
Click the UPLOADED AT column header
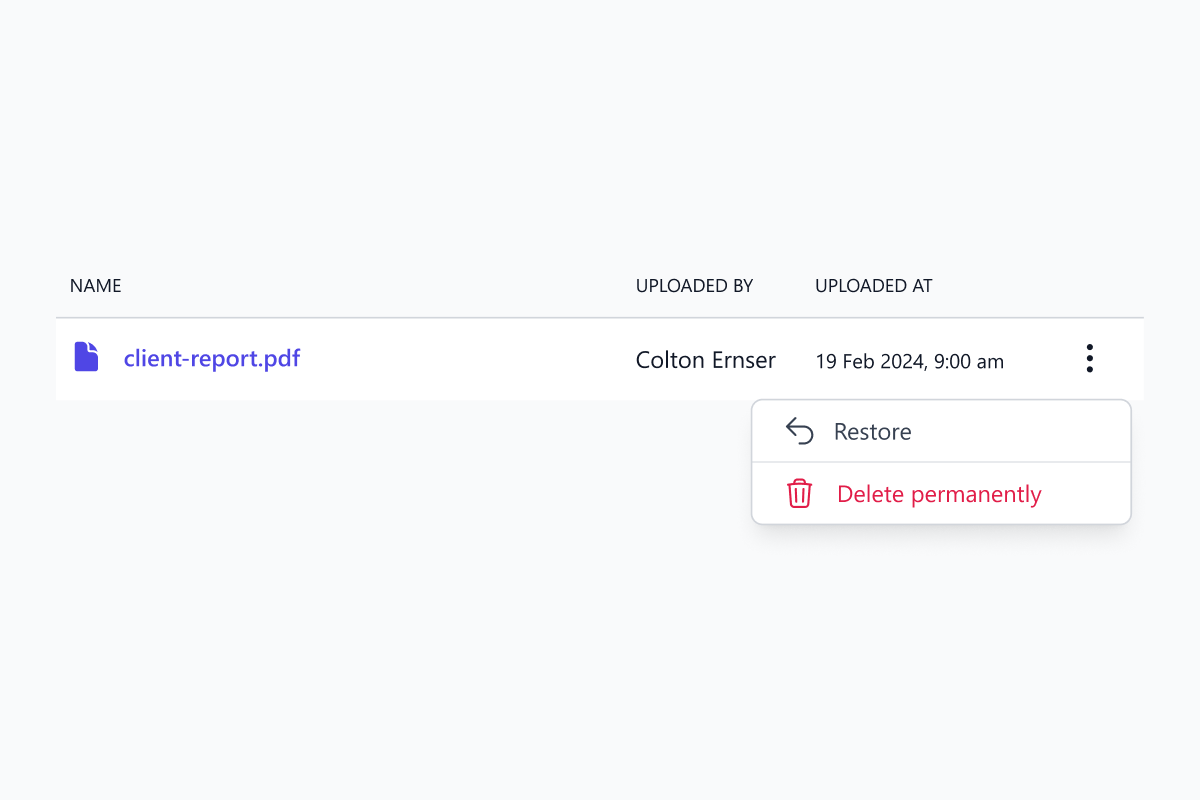tap(873, 286)
